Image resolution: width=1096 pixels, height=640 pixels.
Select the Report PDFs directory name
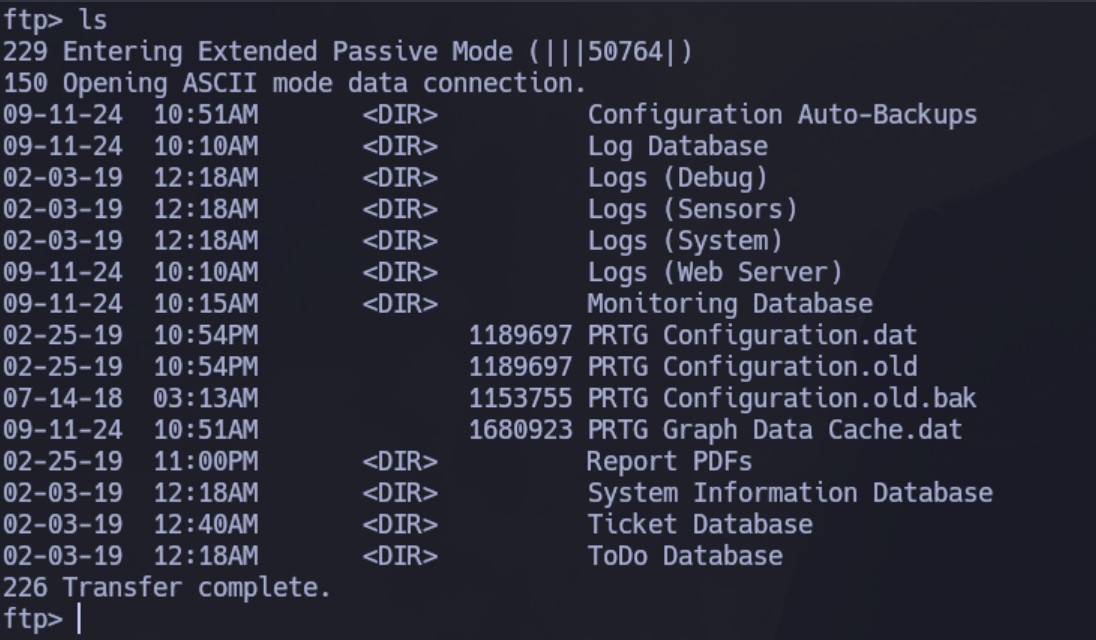tap(669, 461)
